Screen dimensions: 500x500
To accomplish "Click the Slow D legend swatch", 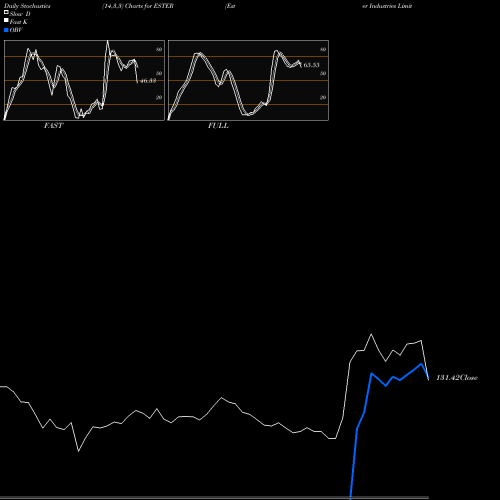I will (x=6, y=12).
